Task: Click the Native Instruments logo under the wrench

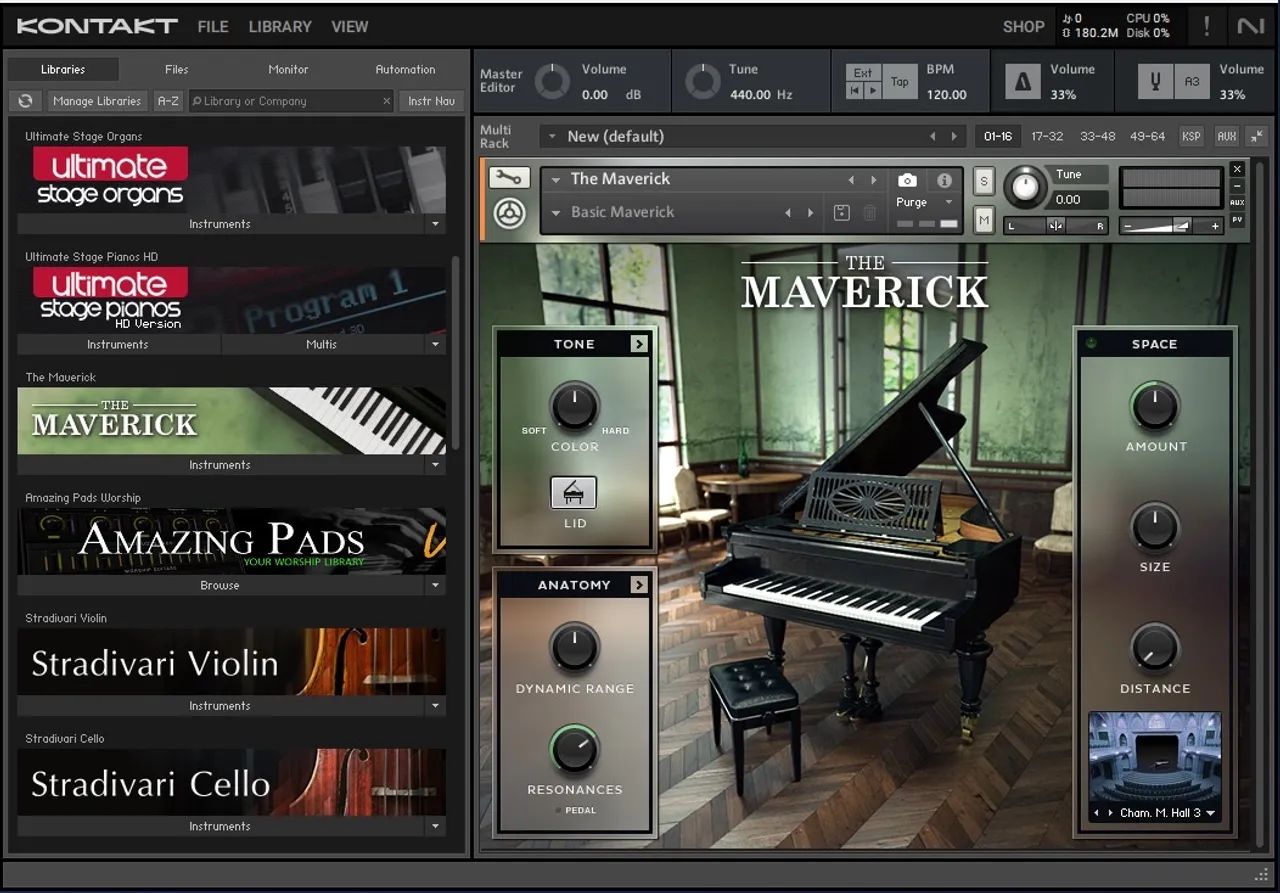Action: click(509, 214)
